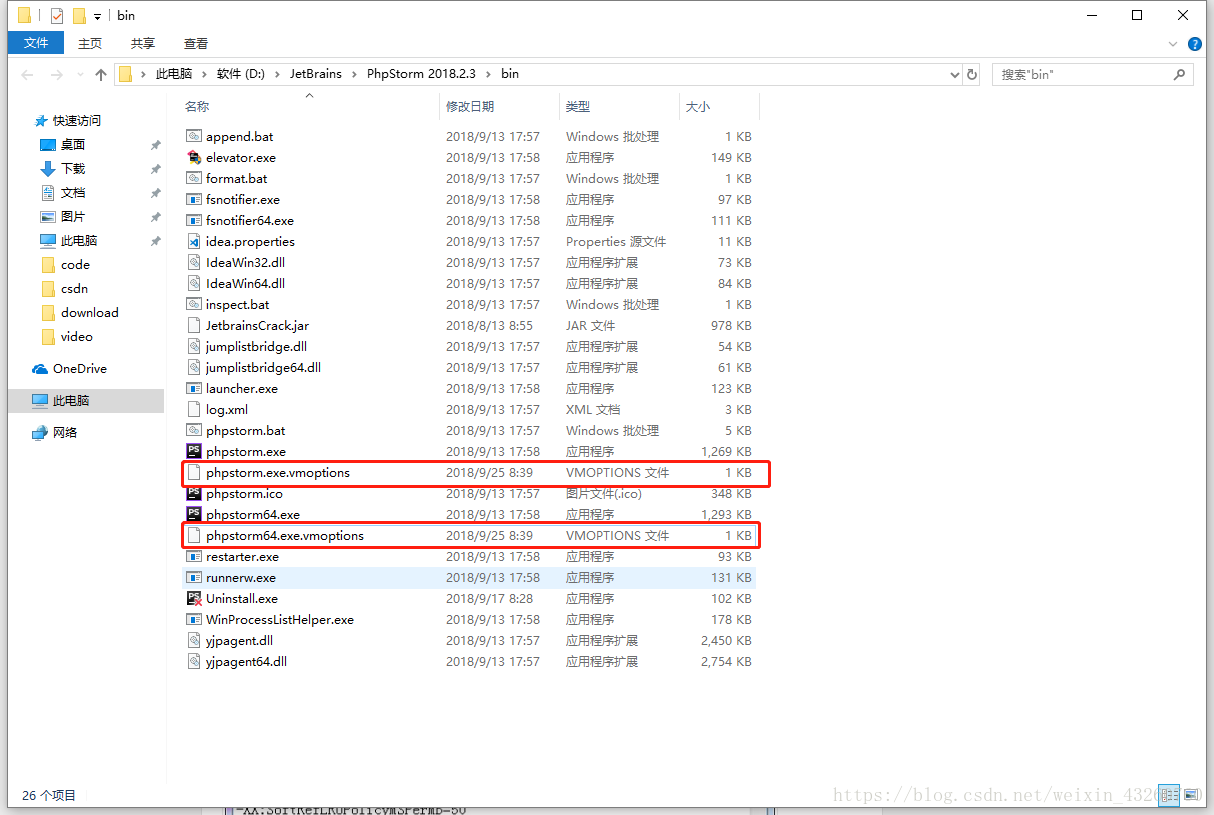Open the quick access toolbar customize dropdown
The height and width of the screenshot is (815, 1214).
coord(97,17)
